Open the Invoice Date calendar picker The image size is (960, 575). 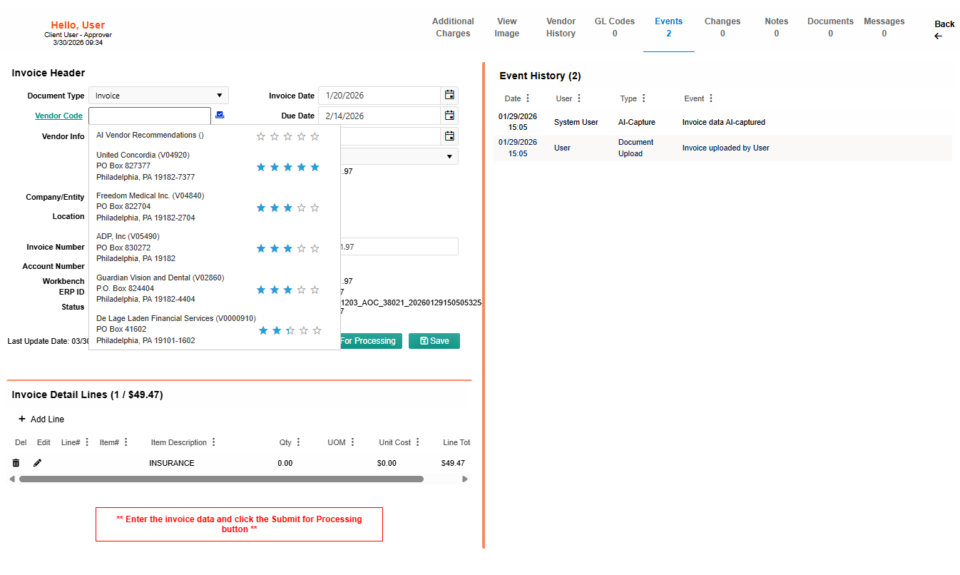point(450,96)
